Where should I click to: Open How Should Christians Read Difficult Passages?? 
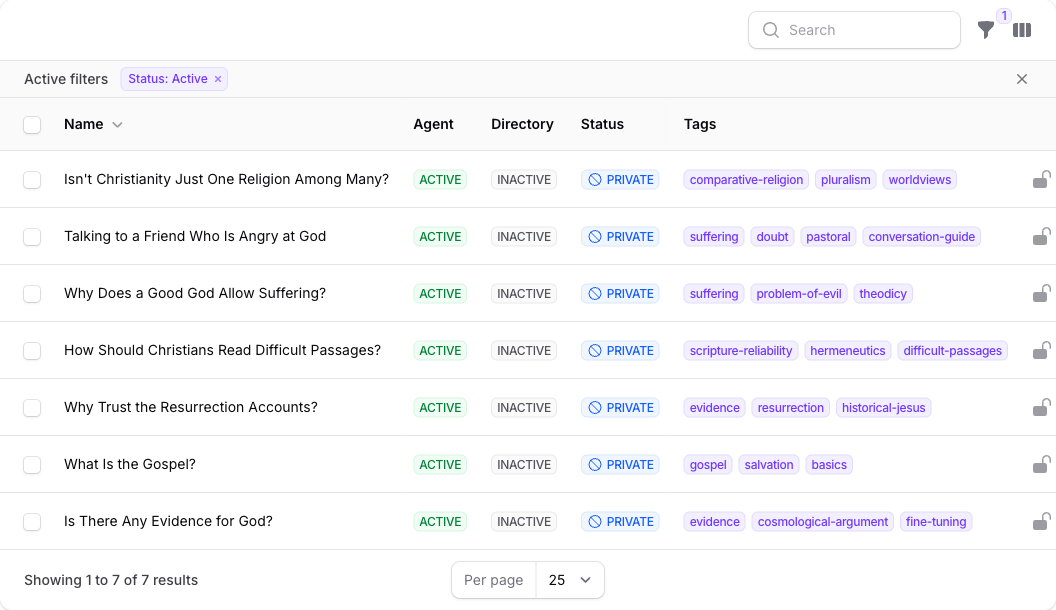coord(222,350)
